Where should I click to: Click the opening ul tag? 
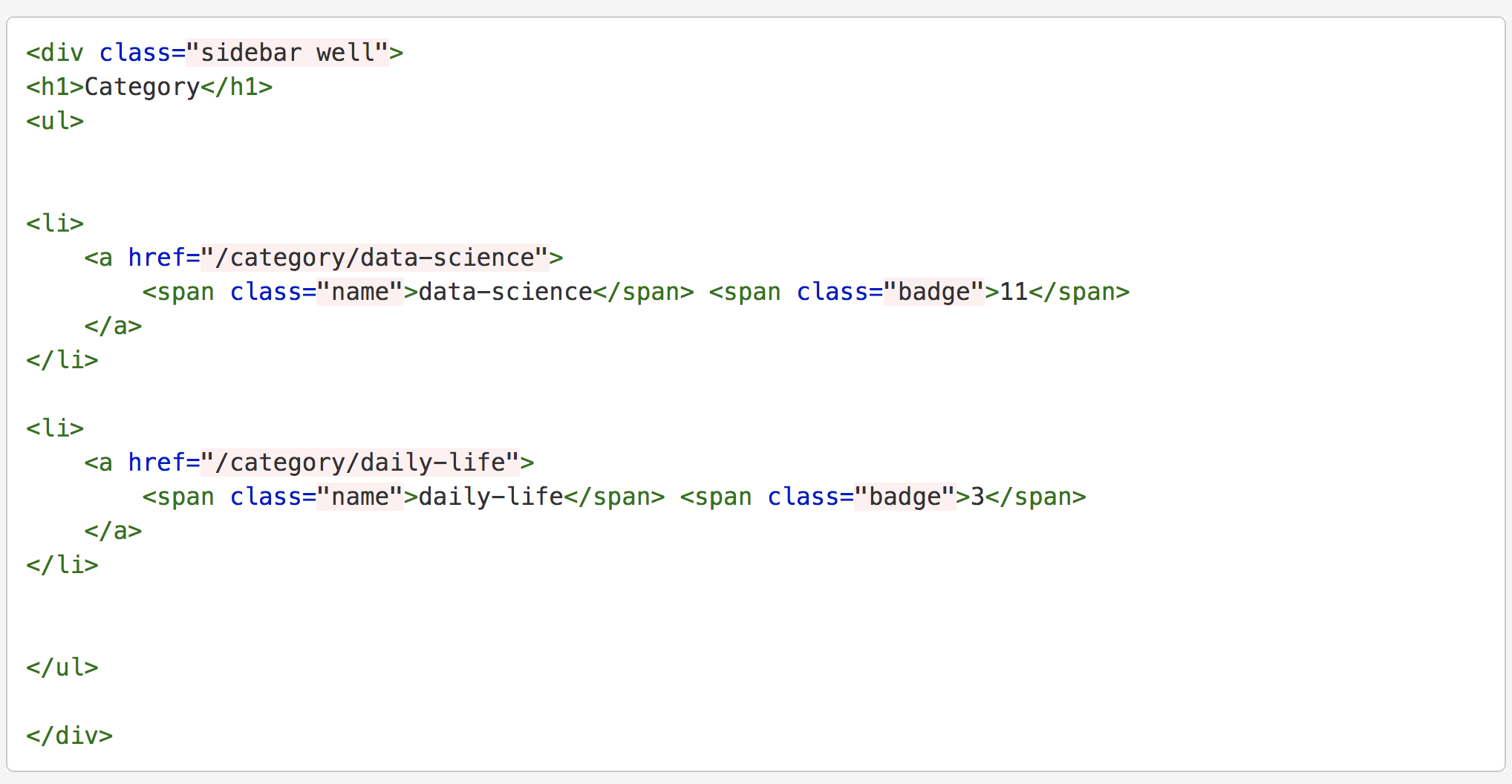tap(55, 120)
